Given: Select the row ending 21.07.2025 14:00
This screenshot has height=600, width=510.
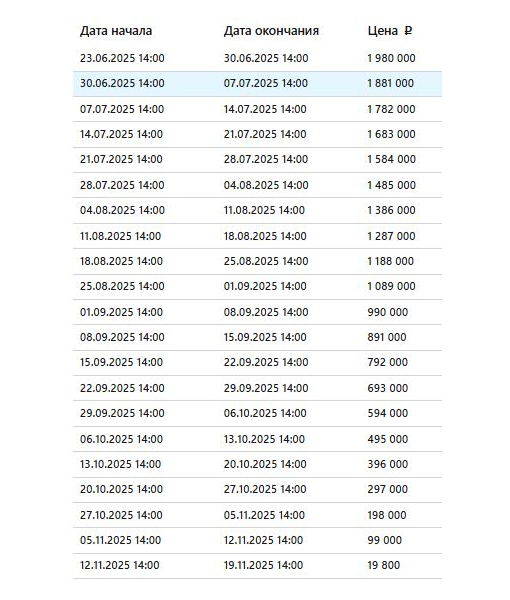Looking at the screenshot, I should pyautogui.click(x=257, y=134).
